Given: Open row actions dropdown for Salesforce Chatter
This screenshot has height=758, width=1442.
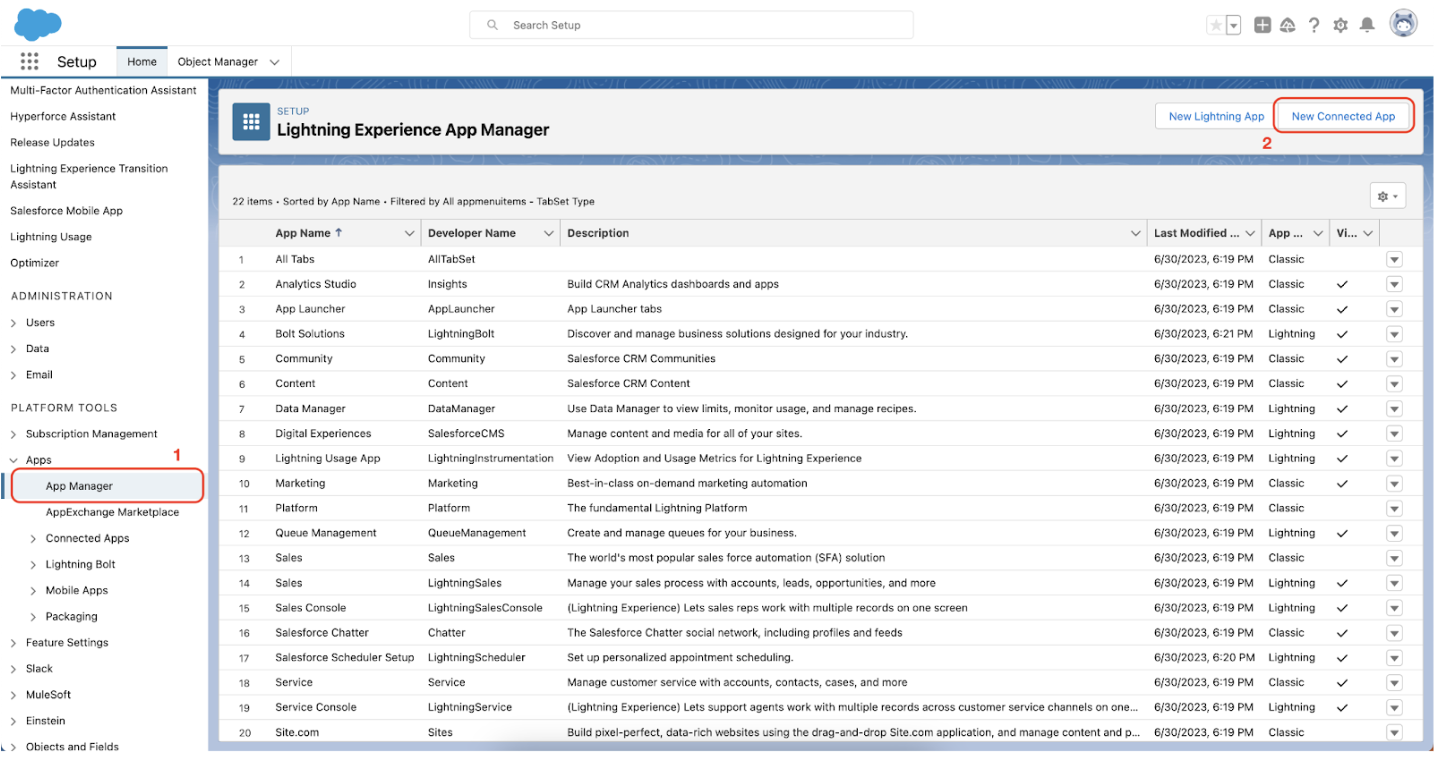Looking at the screenshot, I should pyautogui.click(x=1394, y=633).
